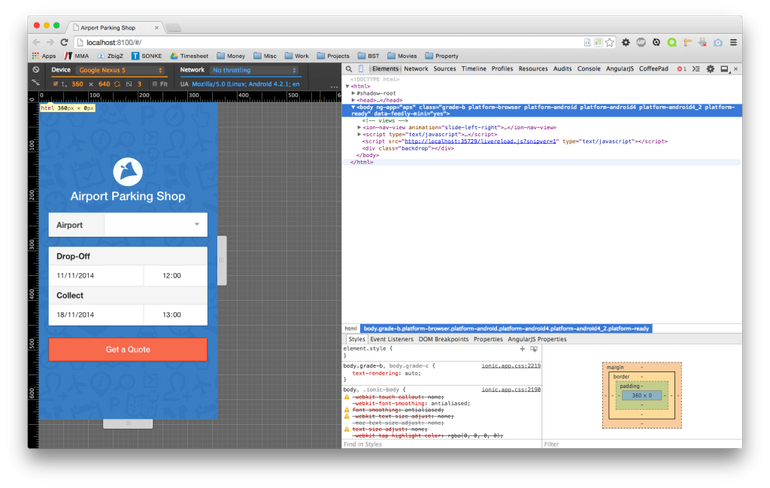Image resolution: width=770 pixels, height=488 pixels.
Task: Switch to the Sources panel tab
Action: (444, 69)
